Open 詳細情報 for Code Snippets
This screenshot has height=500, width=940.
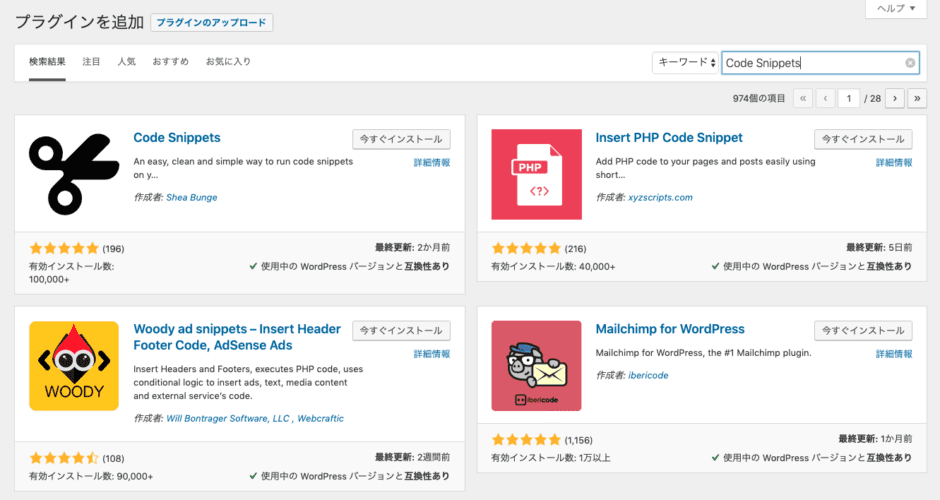tap(432, 162)
